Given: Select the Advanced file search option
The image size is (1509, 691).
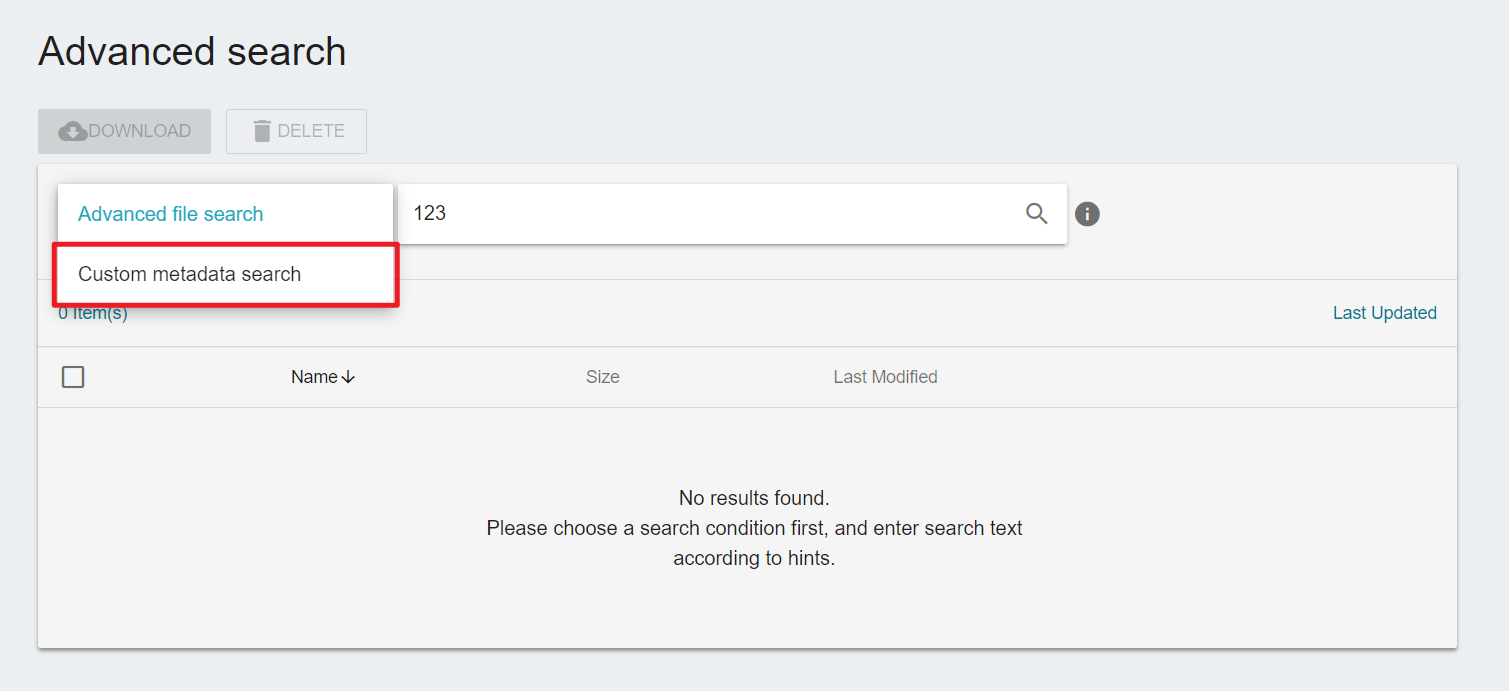Looking at the screenshot, I should [171, 214].
